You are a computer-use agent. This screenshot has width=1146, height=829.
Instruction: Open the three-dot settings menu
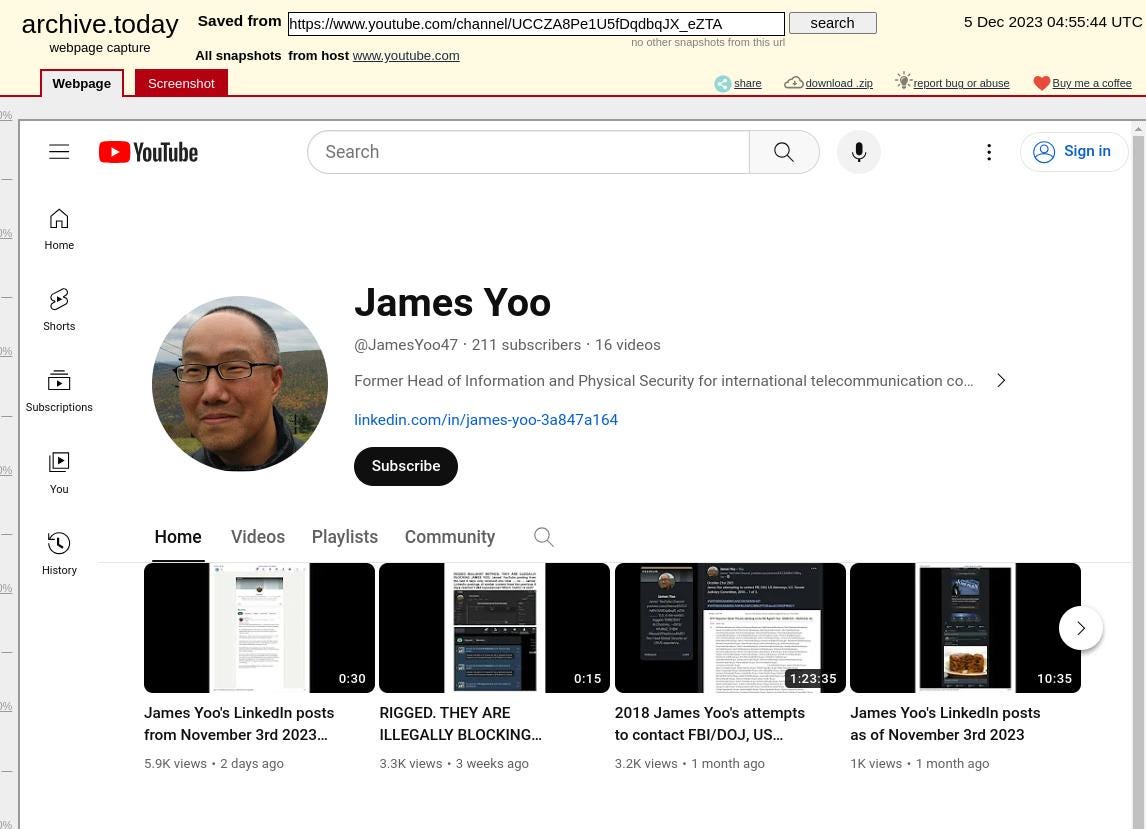click(x=989, y=152)
